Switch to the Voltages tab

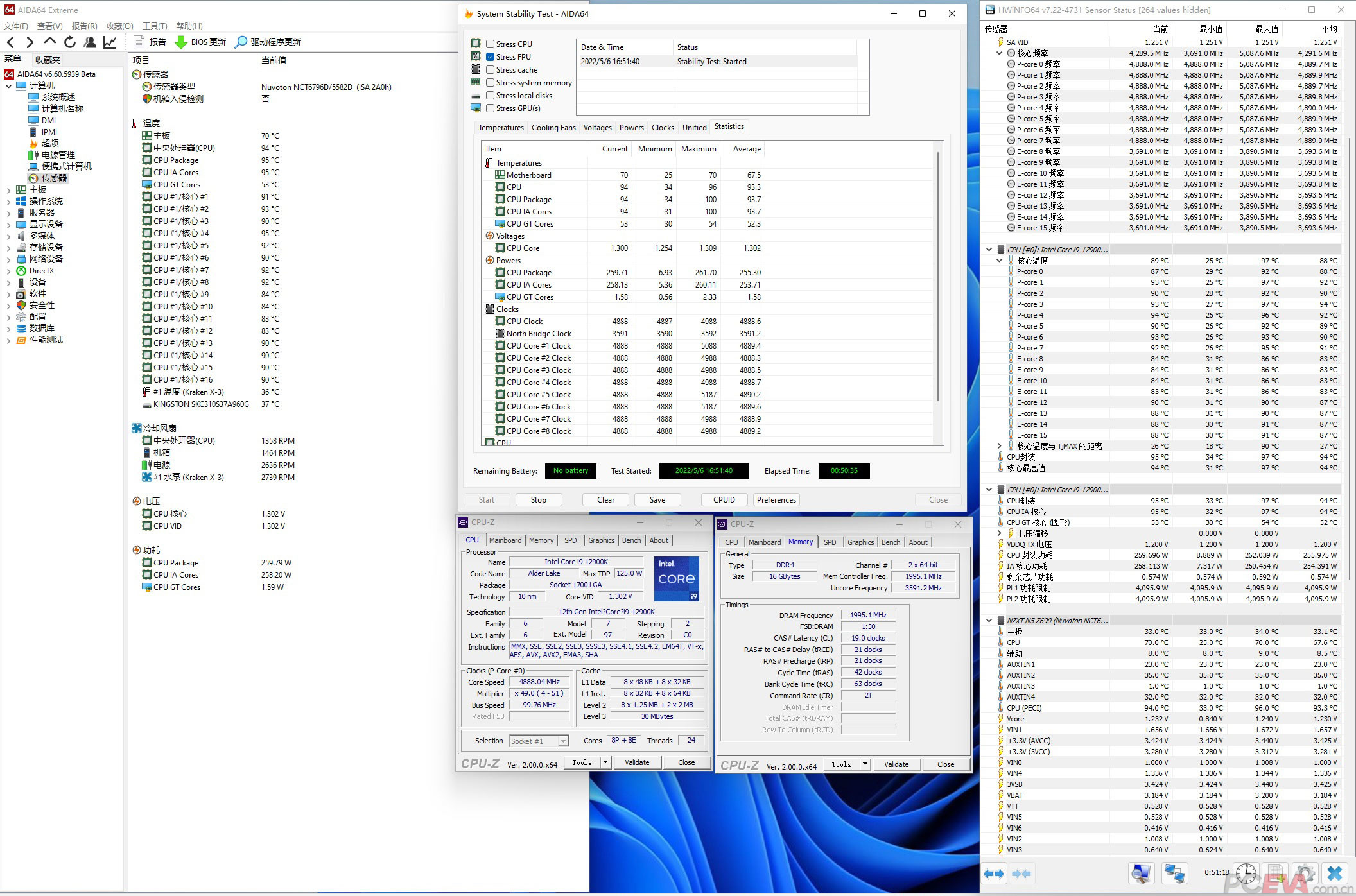(597, 128)
